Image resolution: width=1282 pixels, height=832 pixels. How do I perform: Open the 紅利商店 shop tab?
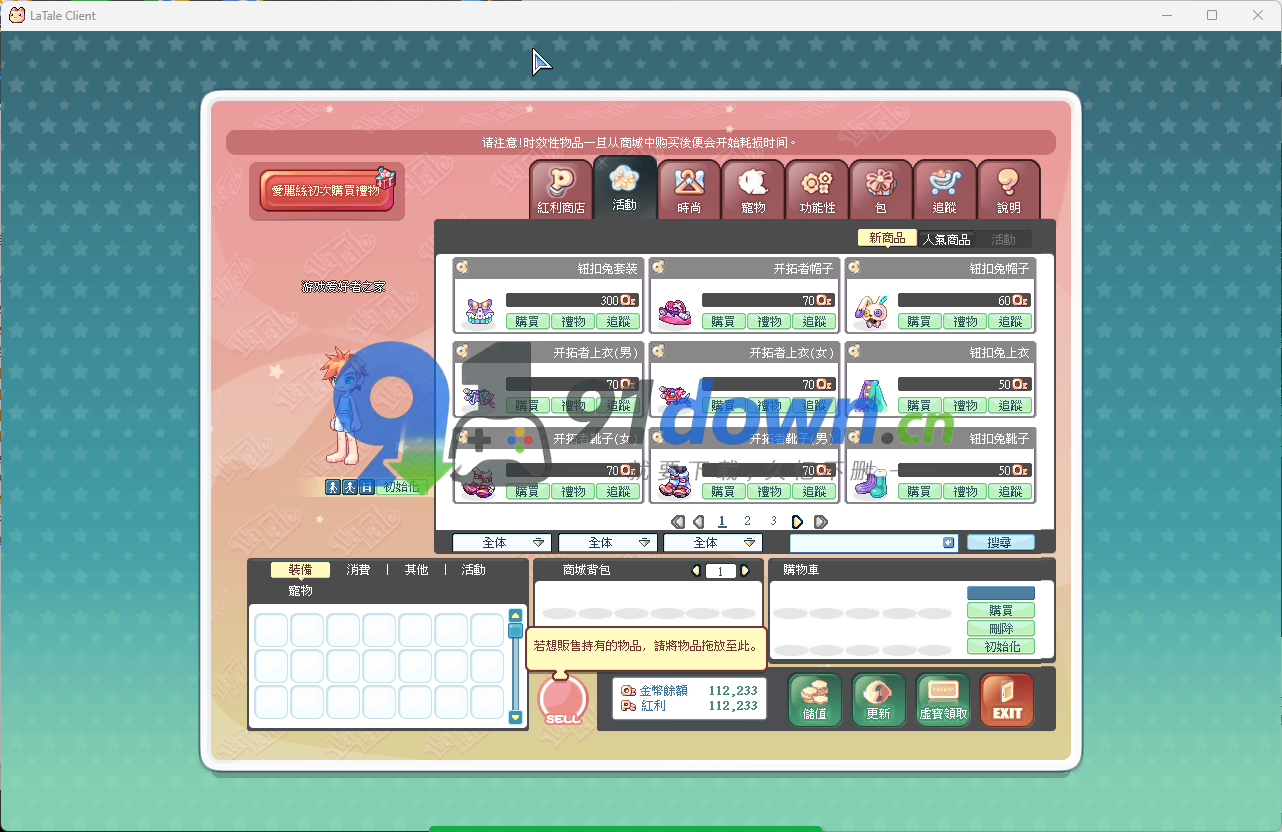pyautogui.click(x=561, y=189)
